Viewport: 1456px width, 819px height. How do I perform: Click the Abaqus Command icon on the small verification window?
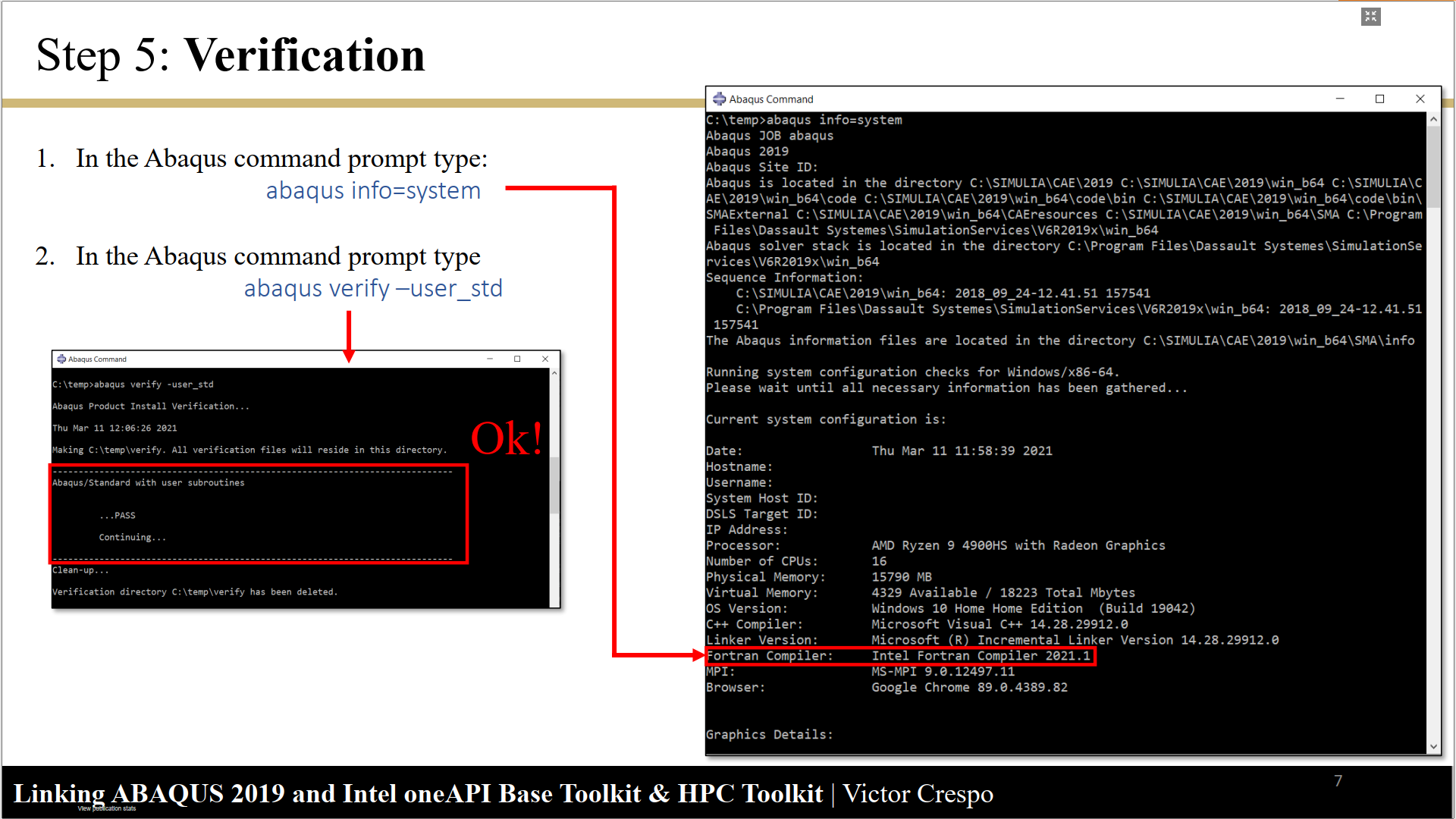pyautogui.click(x=61, y=359)
